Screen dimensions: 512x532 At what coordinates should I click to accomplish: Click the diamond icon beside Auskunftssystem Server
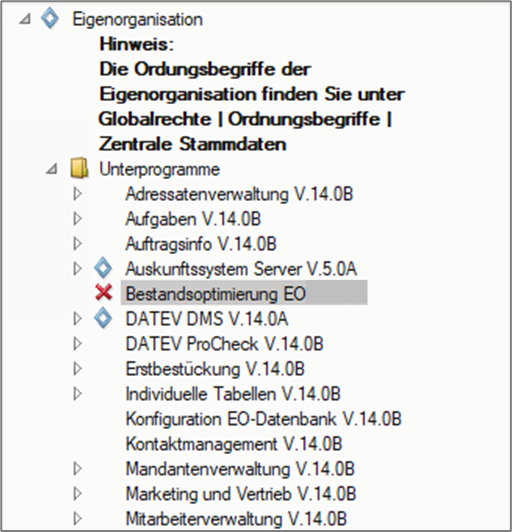coord(103,268)
